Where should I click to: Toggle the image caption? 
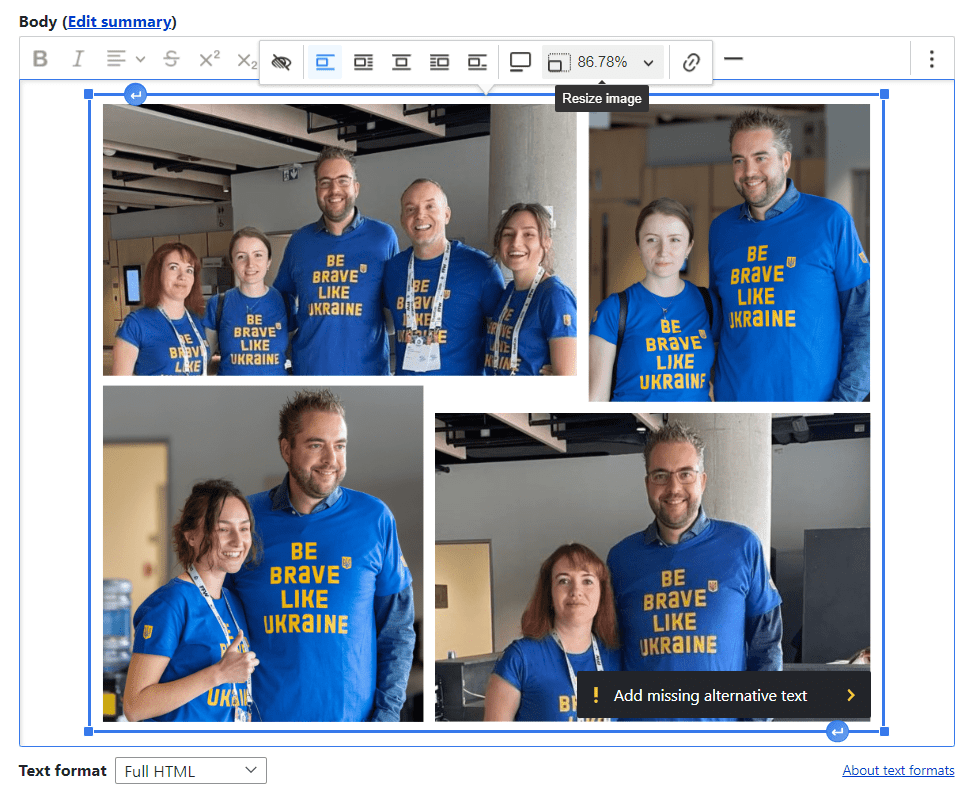(519, 61)
